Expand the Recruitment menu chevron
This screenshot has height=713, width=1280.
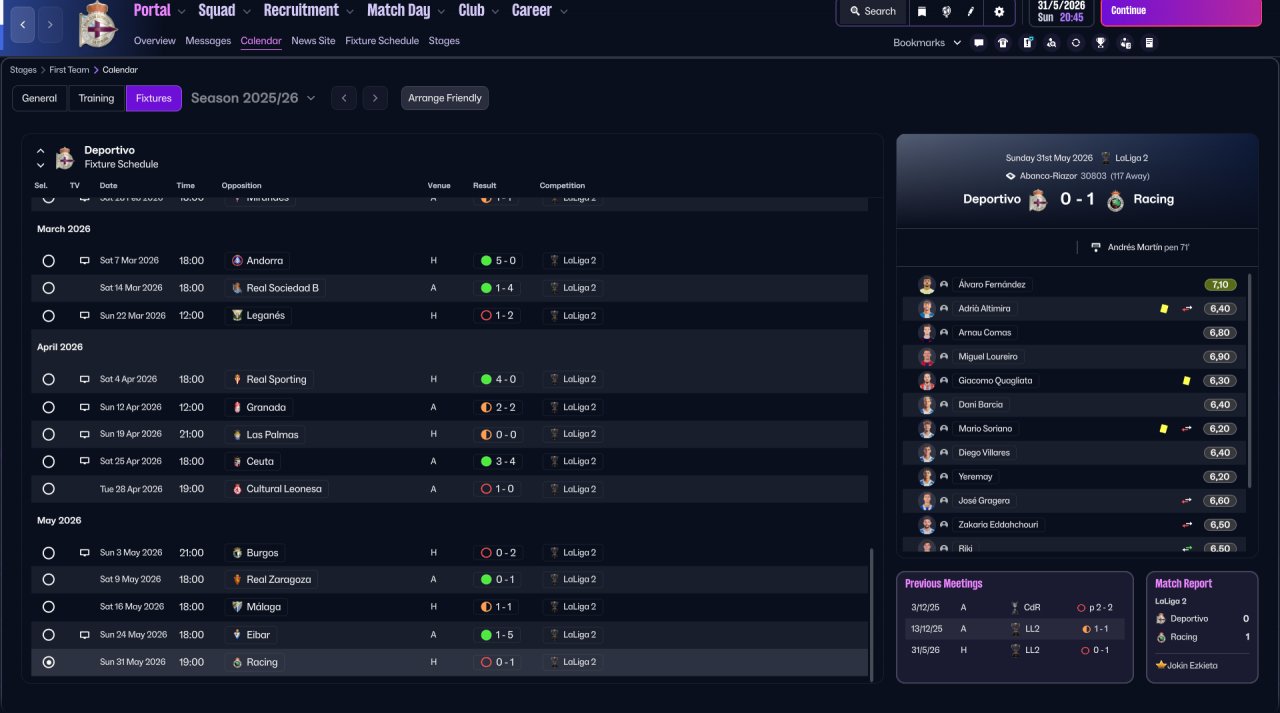point(349,12)
